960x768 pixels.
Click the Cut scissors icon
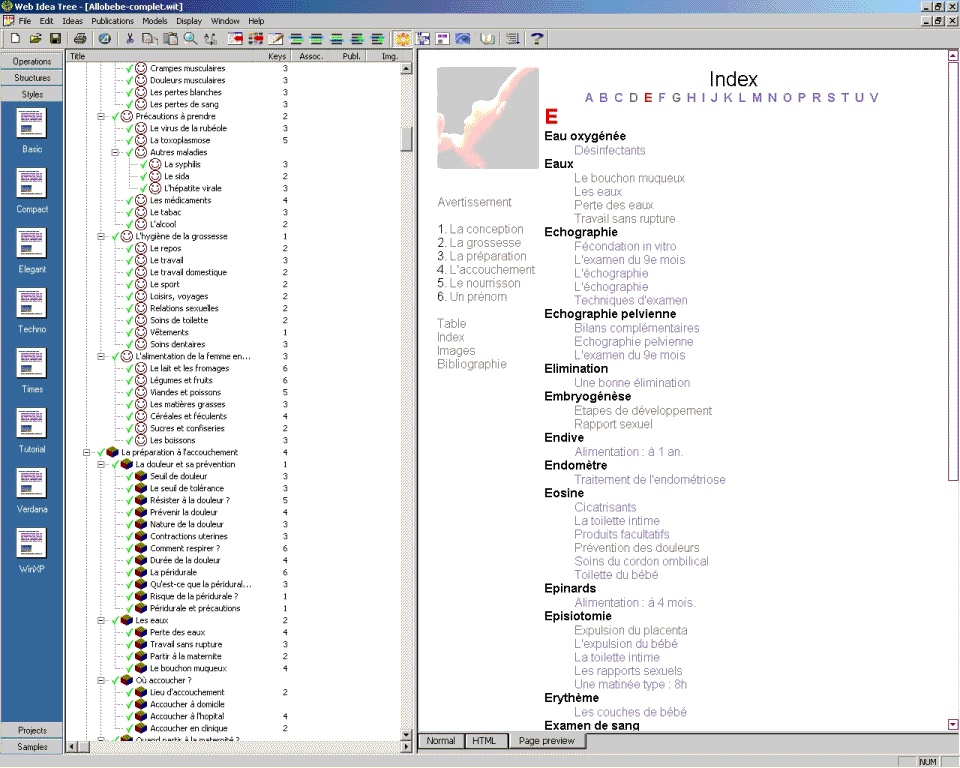point(129,39)
